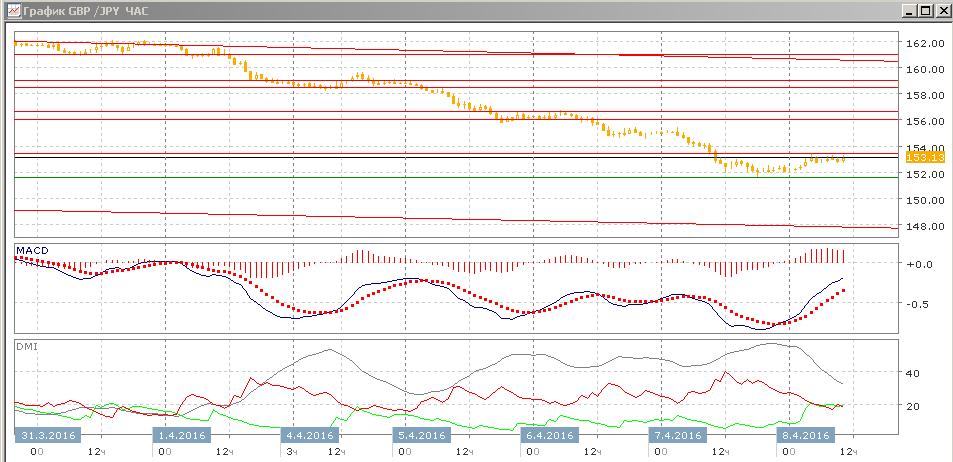Click the 20 DMI axis label
Image resolution: width=953 pixels, height=462 pixels.
click(x=912, y=406)
